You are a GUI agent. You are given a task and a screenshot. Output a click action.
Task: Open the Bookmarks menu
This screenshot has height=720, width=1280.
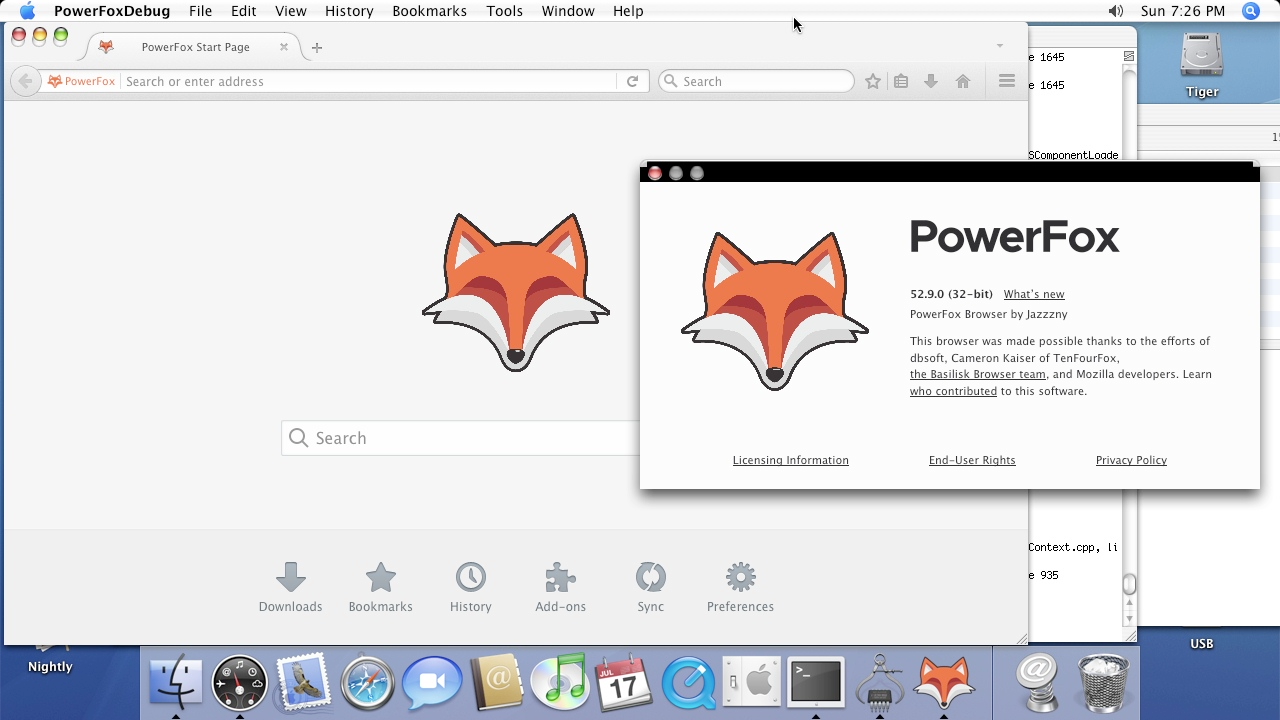pos(430,11)
